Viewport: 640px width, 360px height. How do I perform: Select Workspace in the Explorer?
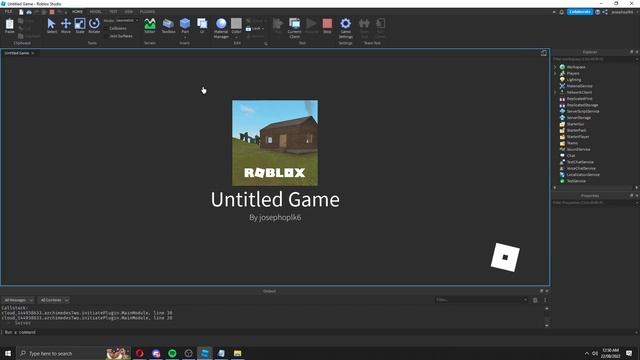pyautogui.click(x=576, y=67)
